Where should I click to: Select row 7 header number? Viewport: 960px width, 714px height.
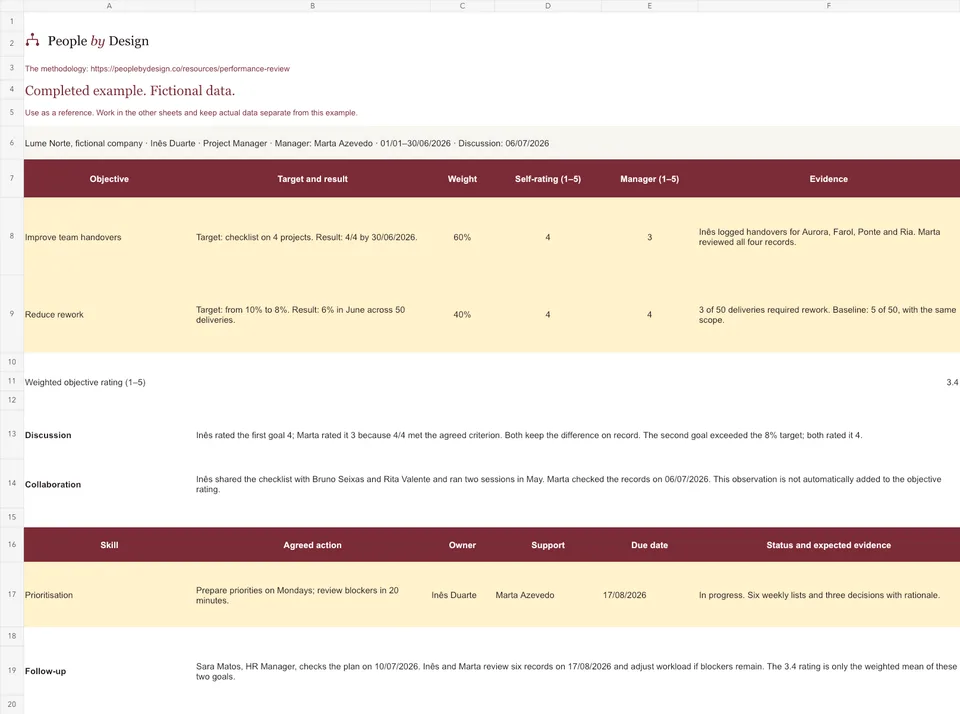[x=12, y=178]
